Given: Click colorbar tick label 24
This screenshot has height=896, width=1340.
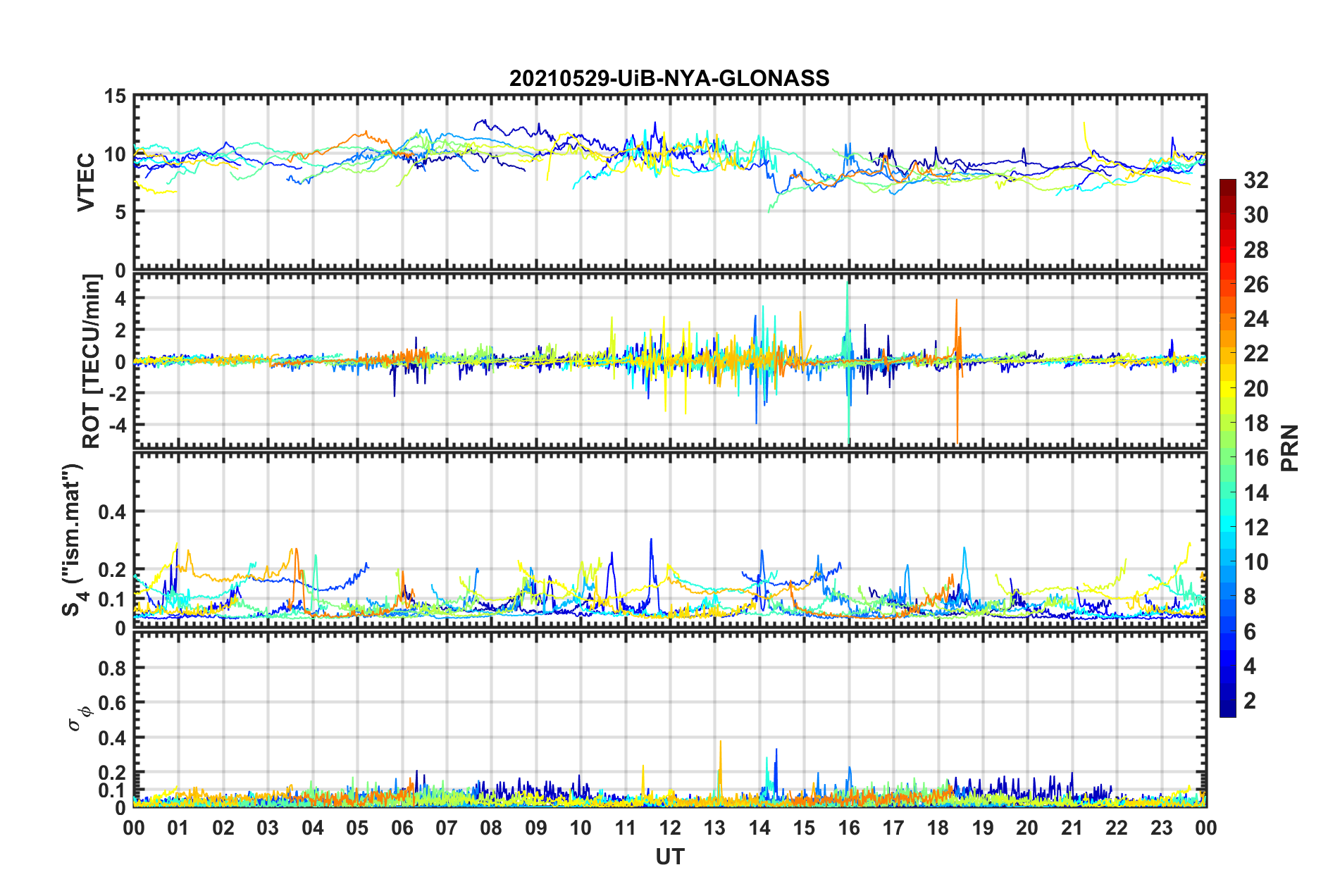Looking at the screenshot, I should 1255,319.
